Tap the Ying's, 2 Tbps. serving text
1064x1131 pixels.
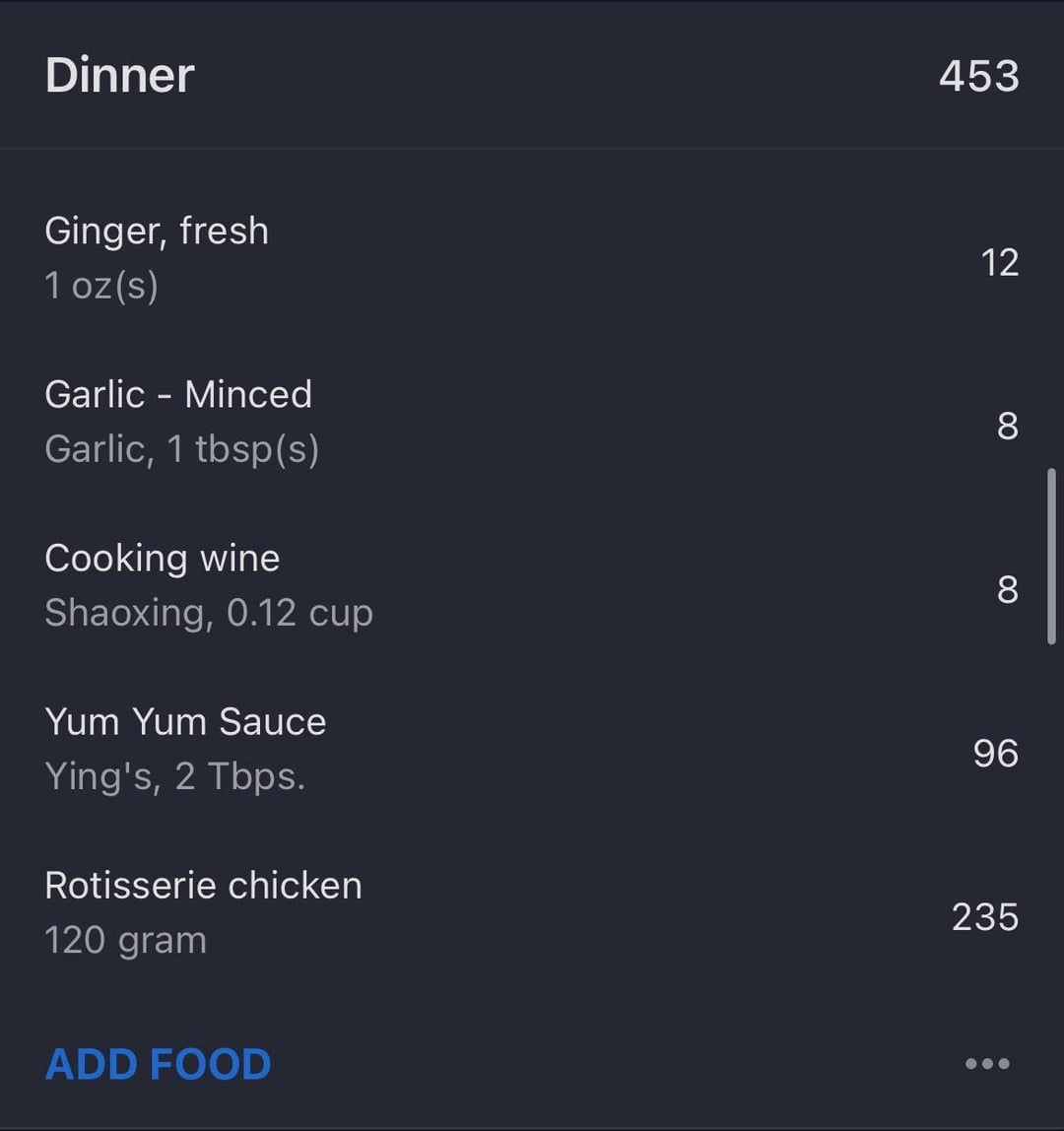click(x=175, y=776)
